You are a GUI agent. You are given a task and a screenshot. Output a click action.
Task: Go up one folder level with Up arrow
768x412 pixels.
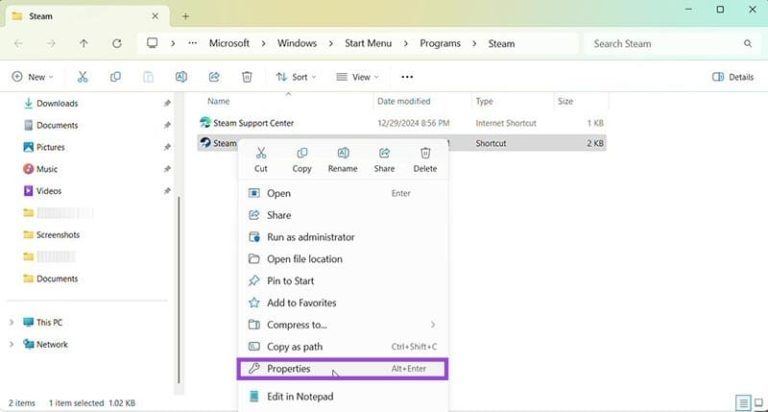click(x=84, y=44)
